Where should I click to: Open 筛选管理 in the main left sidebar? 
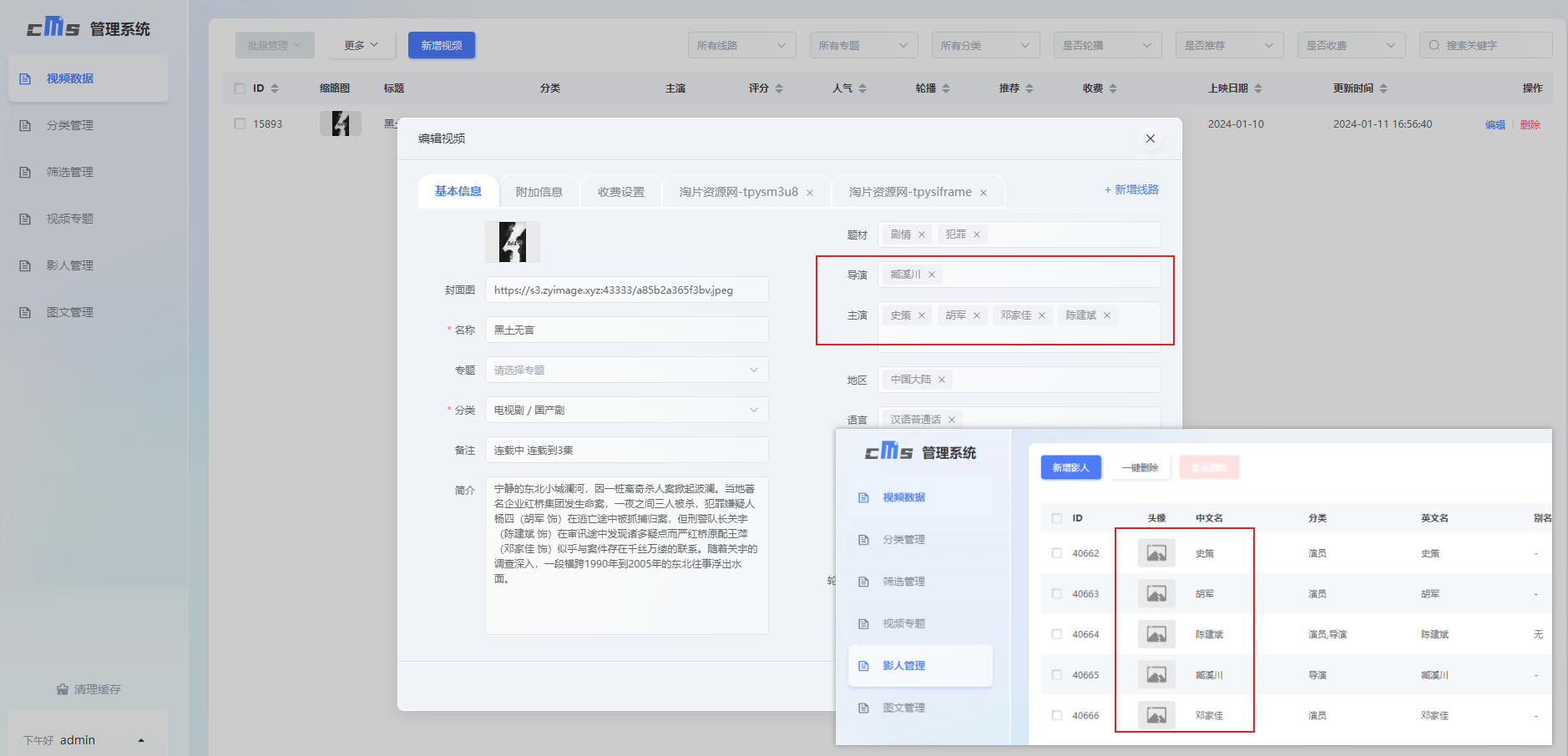89,172
